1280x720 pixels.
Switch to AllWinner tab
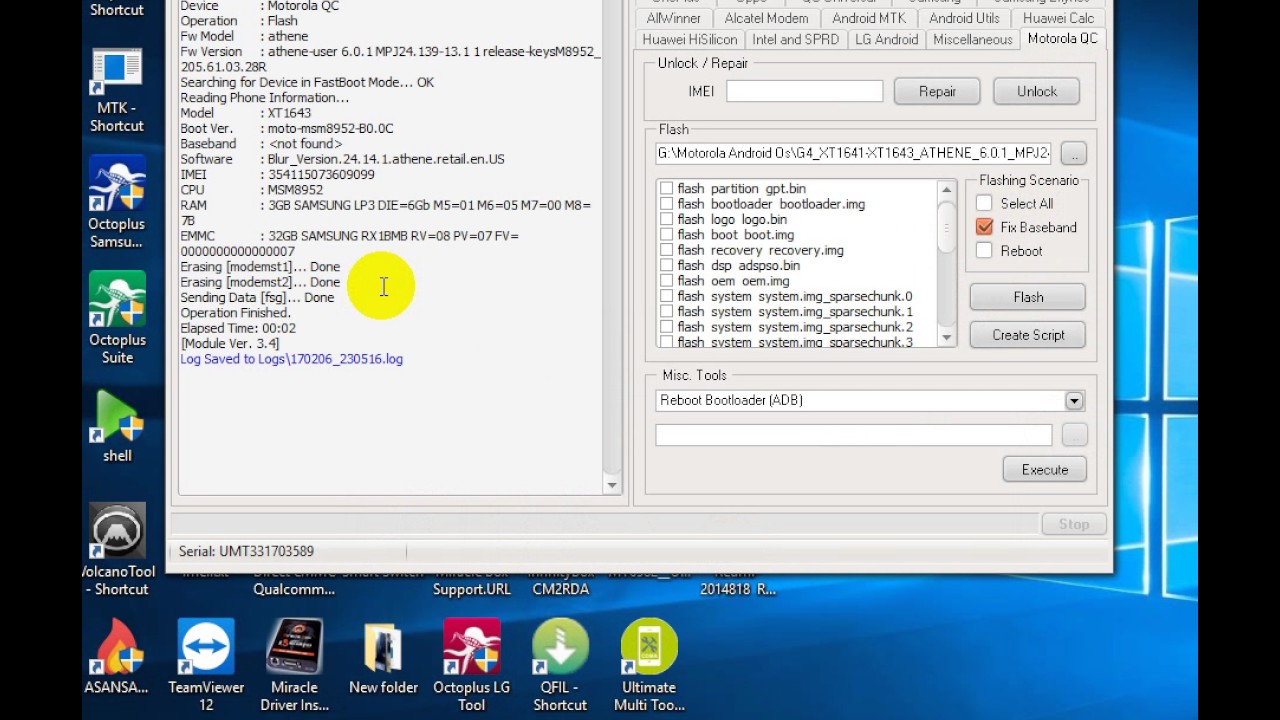tap(674, 18)
